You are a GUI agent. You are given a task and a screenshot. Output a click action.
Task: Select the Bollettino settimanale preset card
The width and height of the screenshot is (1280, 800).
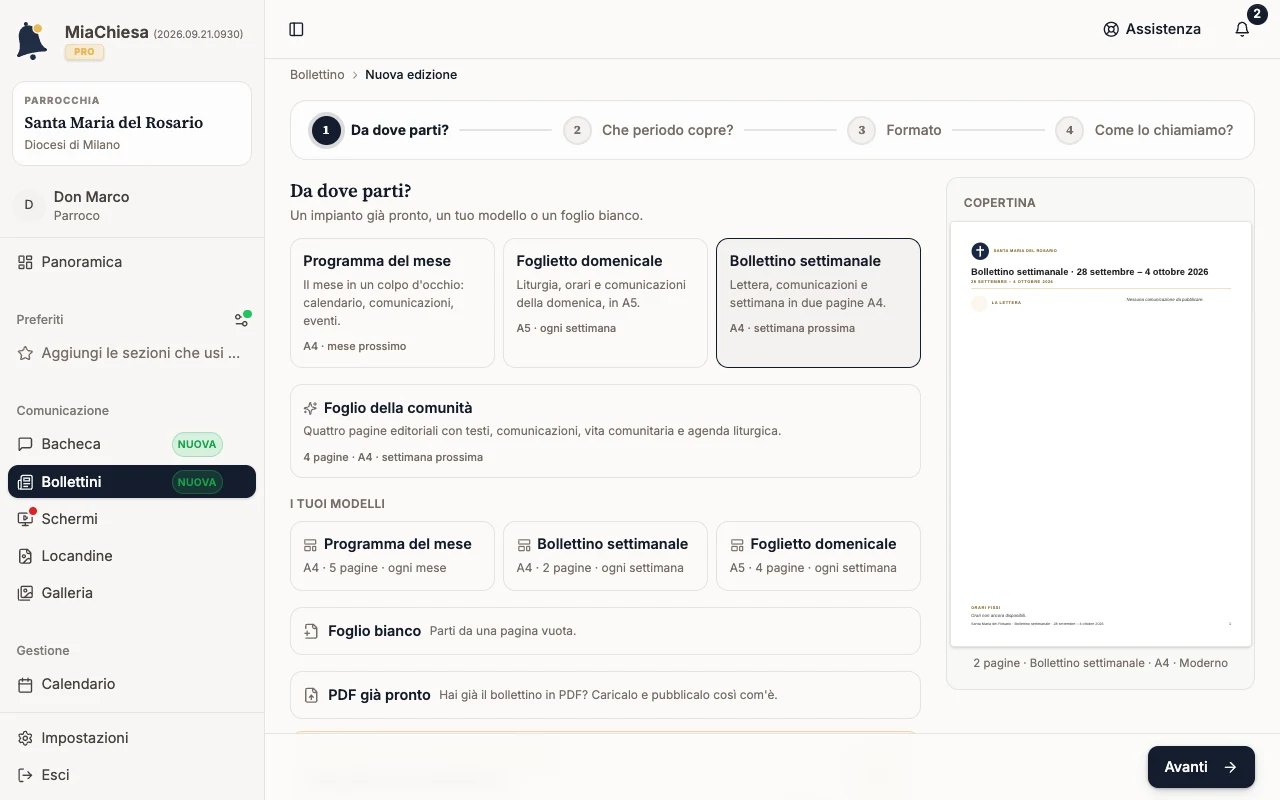[x=818, y=303]
